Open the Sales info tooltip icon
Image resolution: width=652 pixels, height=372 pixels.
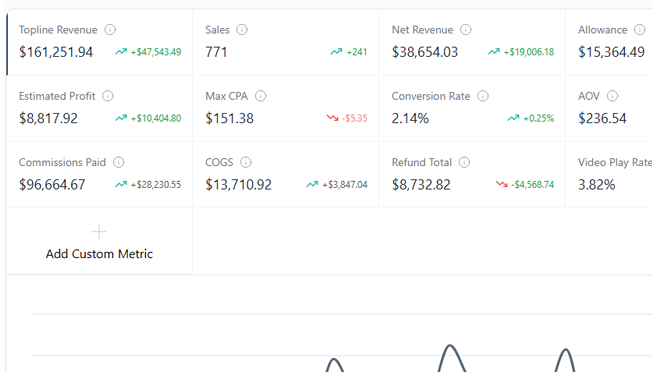tap(242, 30)
